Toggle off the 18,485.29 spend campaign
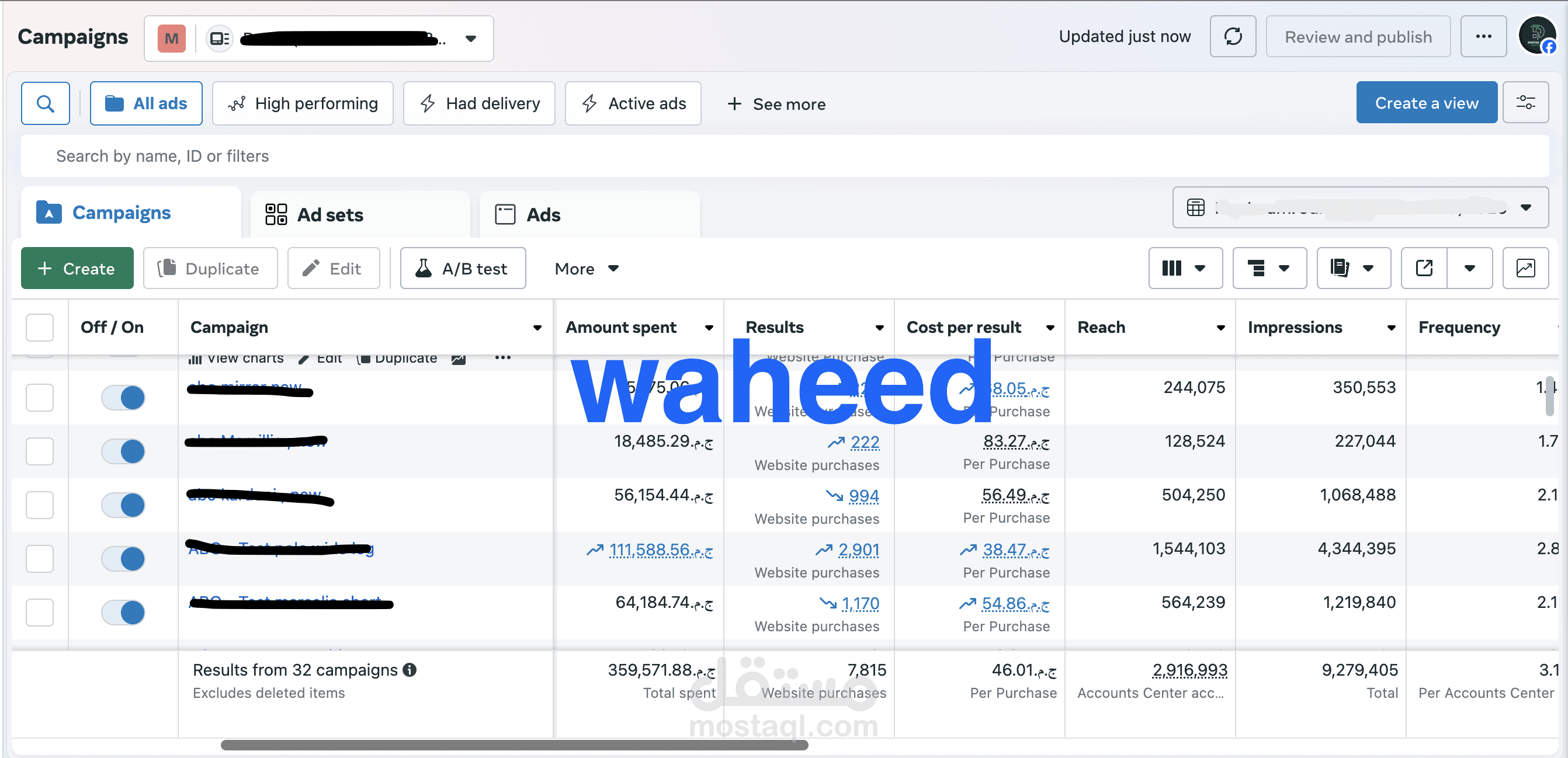 pos(124,451)
